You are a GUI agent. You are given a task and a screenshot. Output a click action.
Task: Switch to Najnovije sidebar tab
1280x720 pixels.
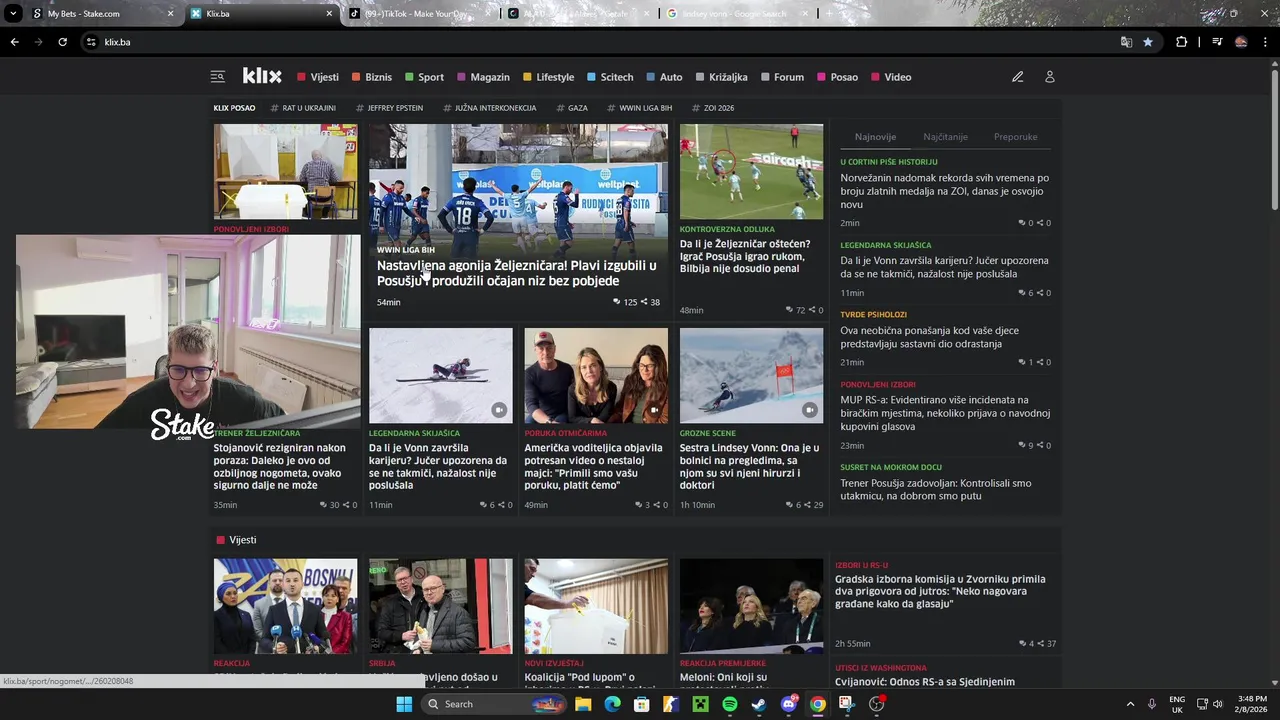pyautogui.click(x=875, y=137)
